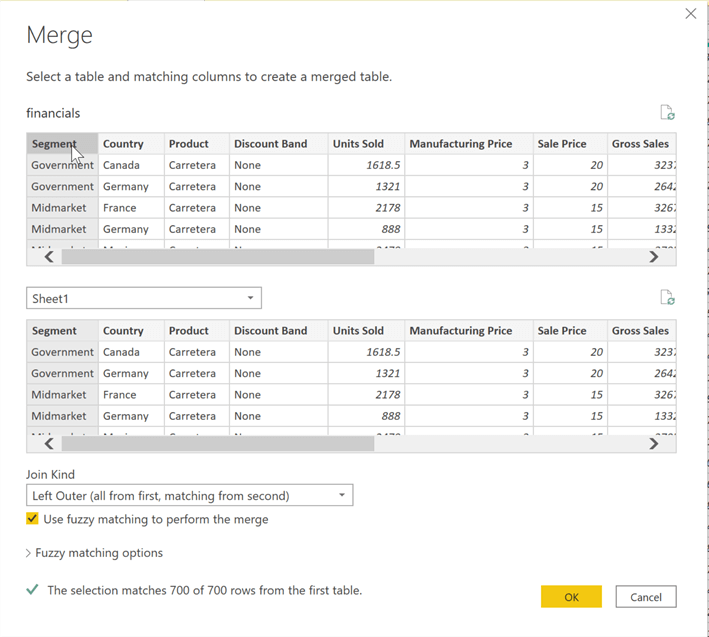This screenshot has width=709, height=637.
Task: Click the refresh preview icon for Sheet1 table
Action: click(x=667, y=298)
